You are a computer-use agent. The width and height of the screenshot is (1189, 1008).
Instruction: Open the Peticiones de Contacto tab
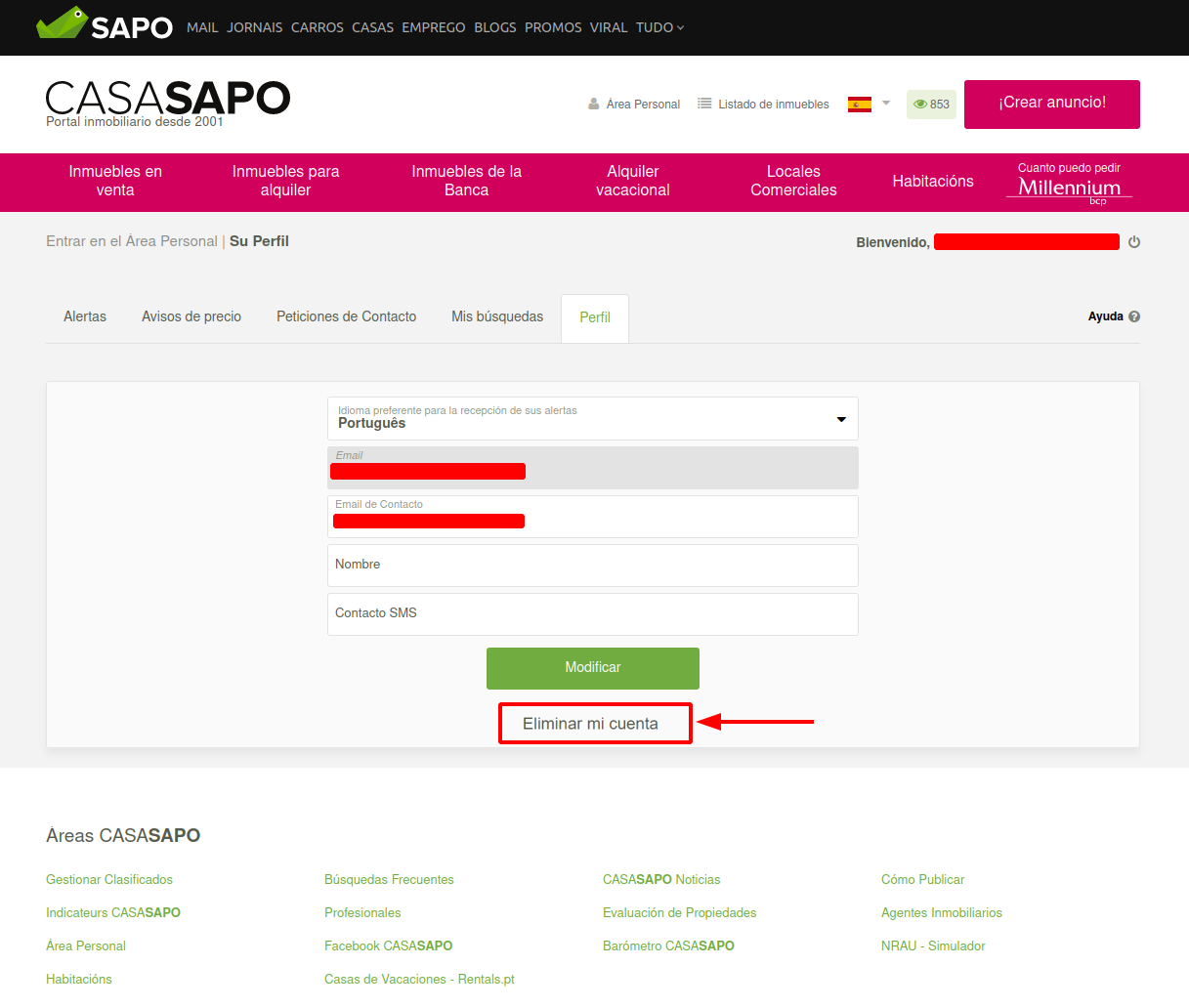tap(346, 316)
